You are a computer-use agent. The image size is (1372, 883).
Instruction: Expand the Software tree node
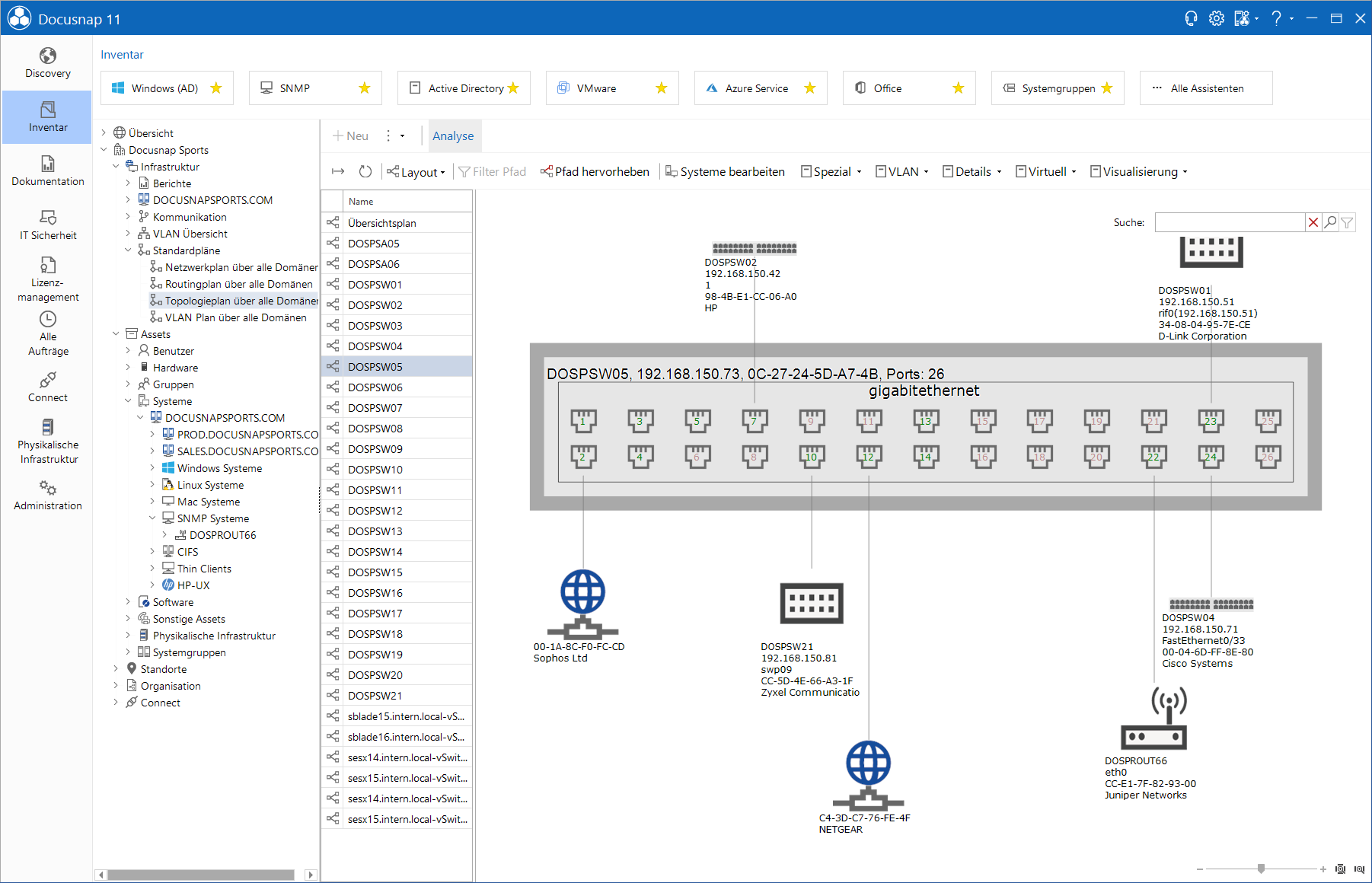128,602
